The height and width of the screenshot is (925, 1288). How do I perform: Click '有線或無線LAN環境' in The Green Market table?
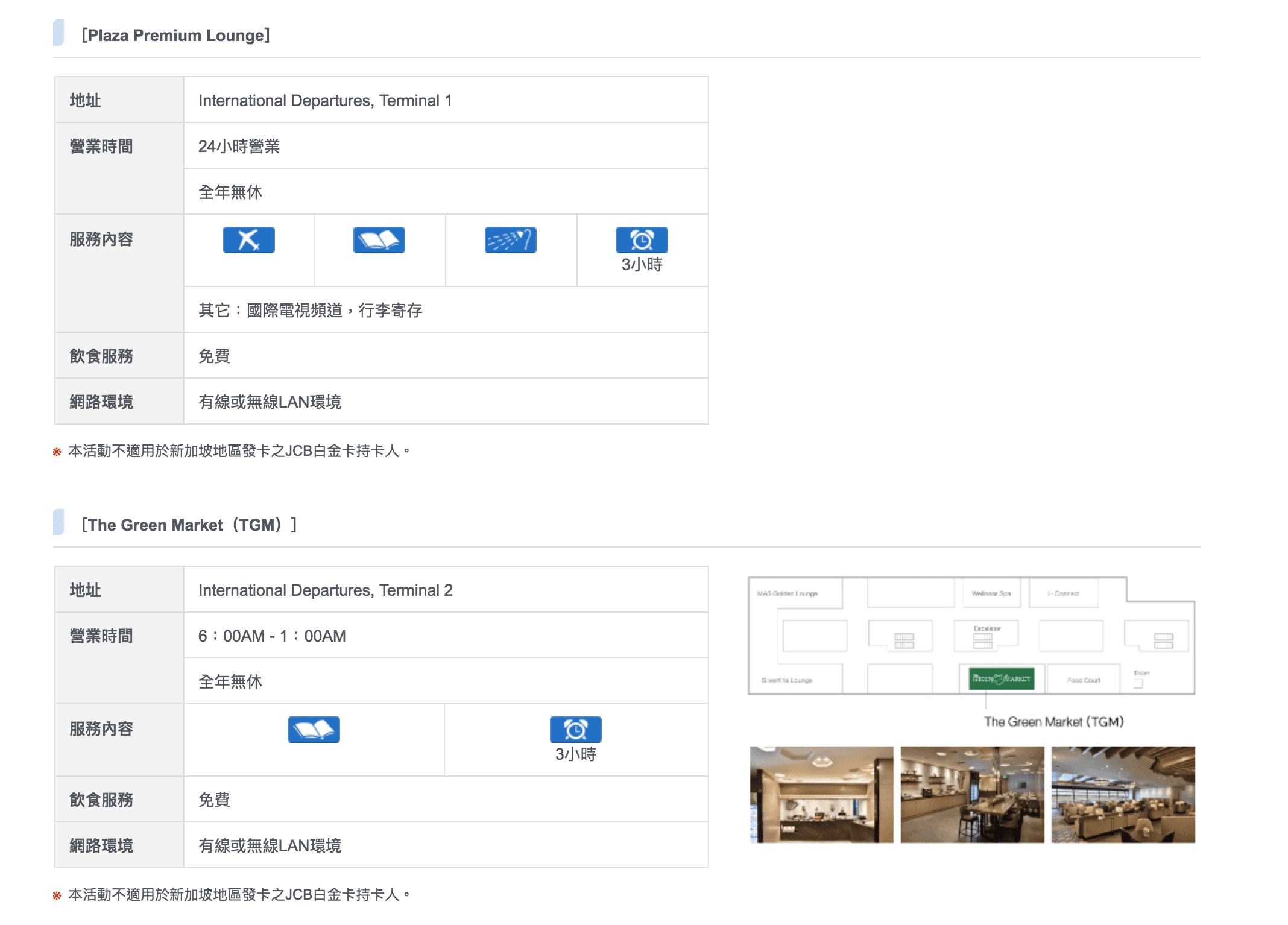click(270, 846)
